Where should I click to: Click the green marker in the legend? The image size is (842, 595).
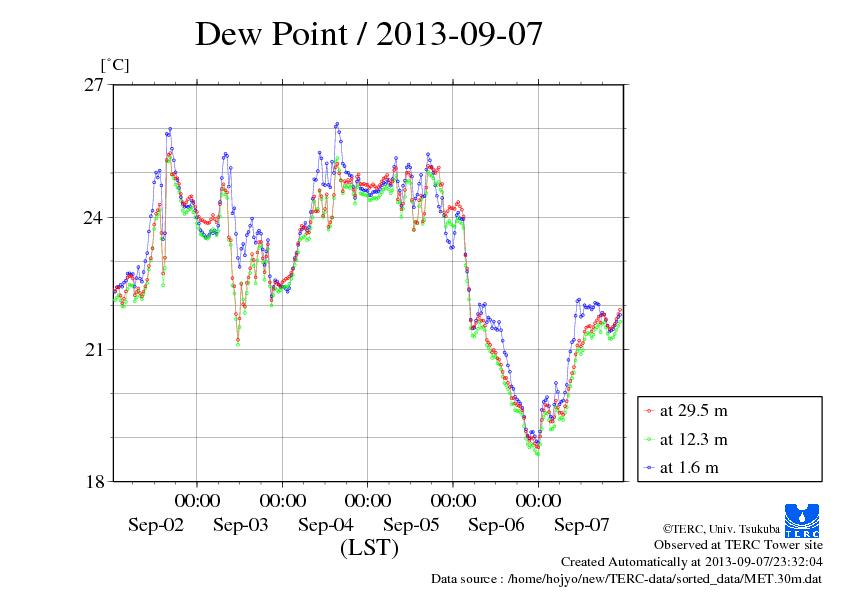click(650, 439)
